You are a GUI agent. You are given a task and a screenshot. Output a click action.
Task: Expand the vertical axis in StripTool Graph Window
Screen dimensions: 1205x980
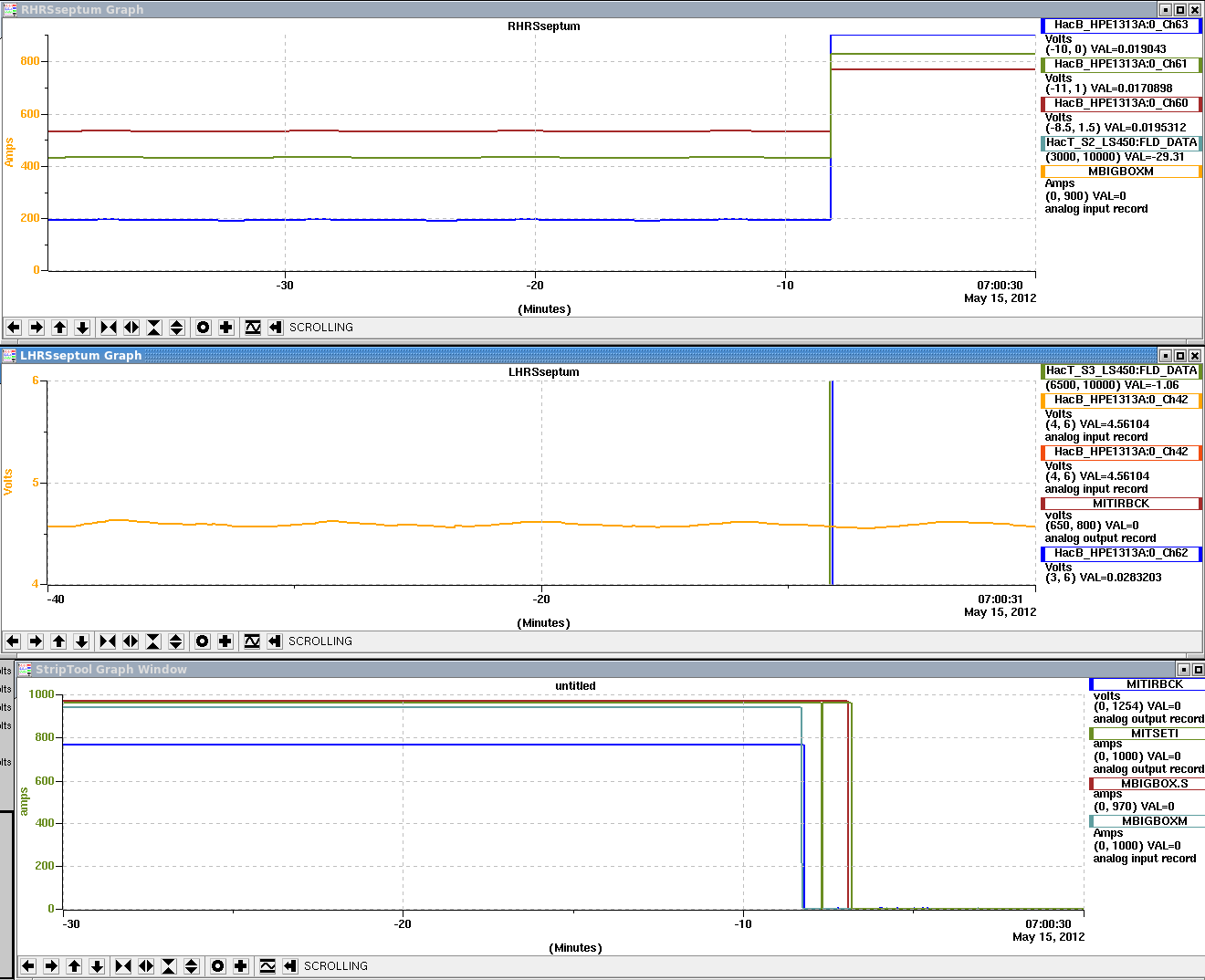point(192,965)
